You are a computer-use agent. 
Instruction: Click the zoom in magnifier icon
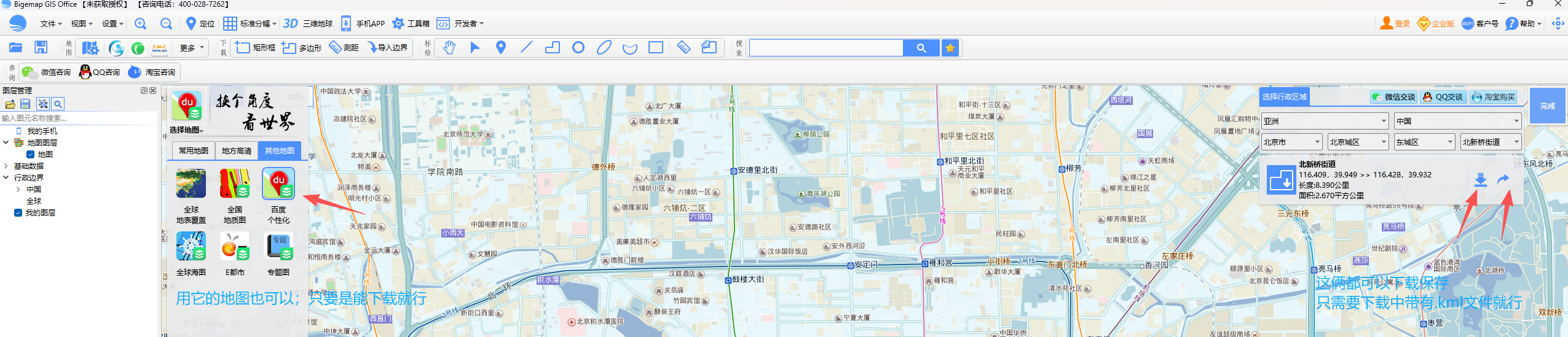tap(140, 23)
